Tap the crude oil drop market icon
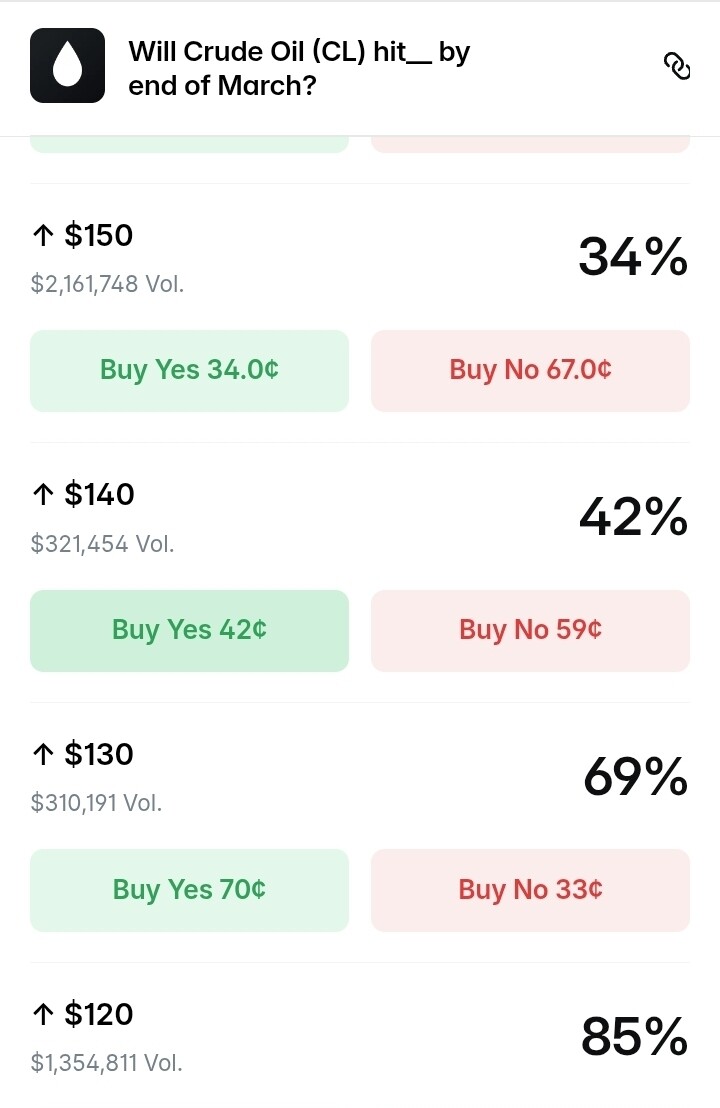Screen dimensions: 720x1108 click(x=67, y=66)
